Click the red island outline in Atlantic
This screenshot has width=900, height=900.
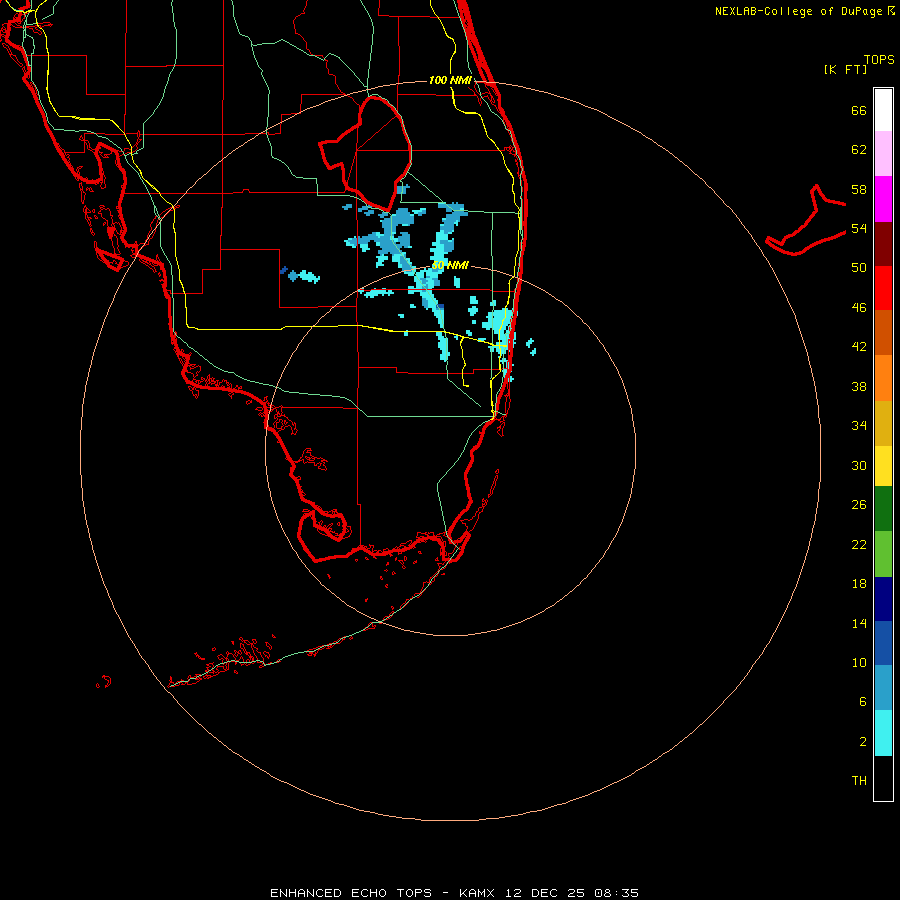click(805, 220)
